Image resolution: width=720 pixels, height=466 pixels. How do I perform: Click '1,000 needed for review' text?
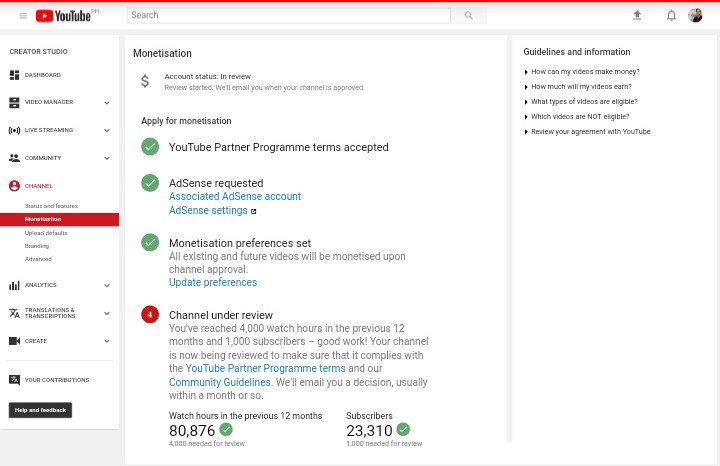tap(384, 444)
